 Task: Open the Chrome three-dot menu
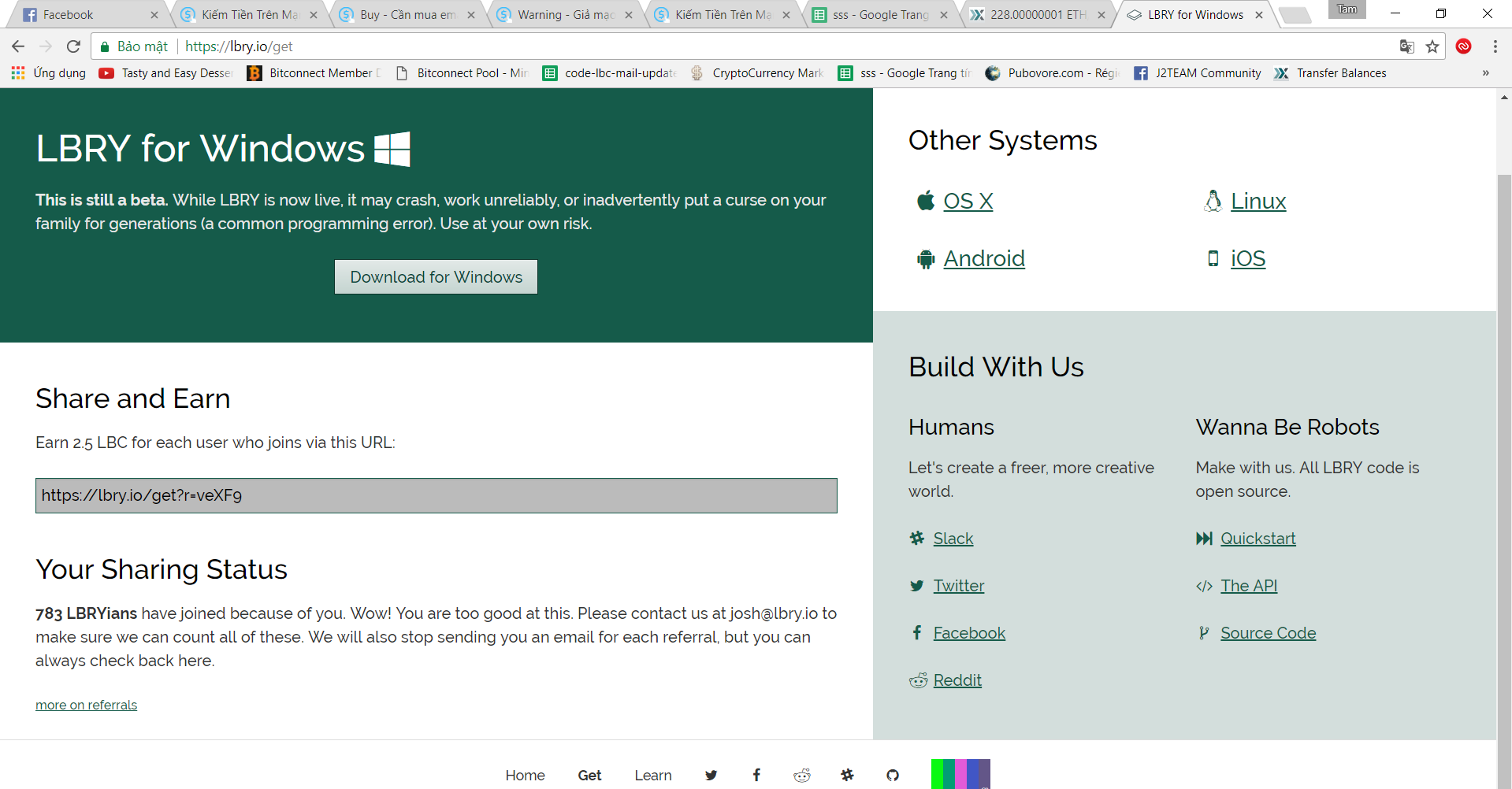point(1495,46)
